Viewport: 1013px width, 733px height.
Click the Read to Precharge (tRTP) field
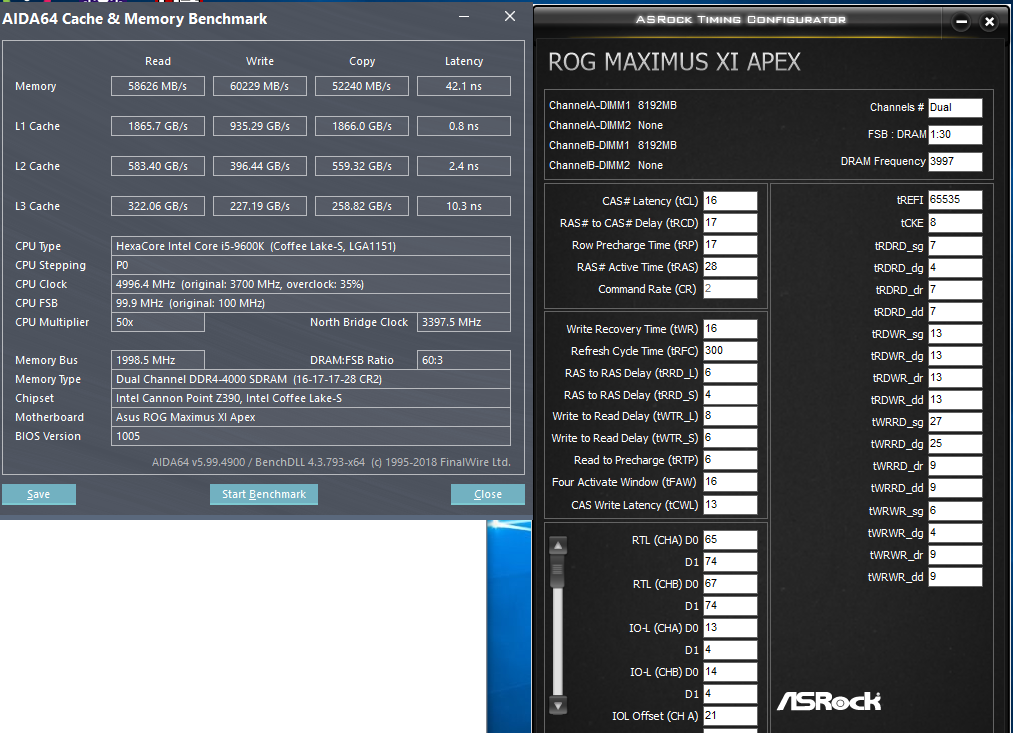tap(730, 460)
